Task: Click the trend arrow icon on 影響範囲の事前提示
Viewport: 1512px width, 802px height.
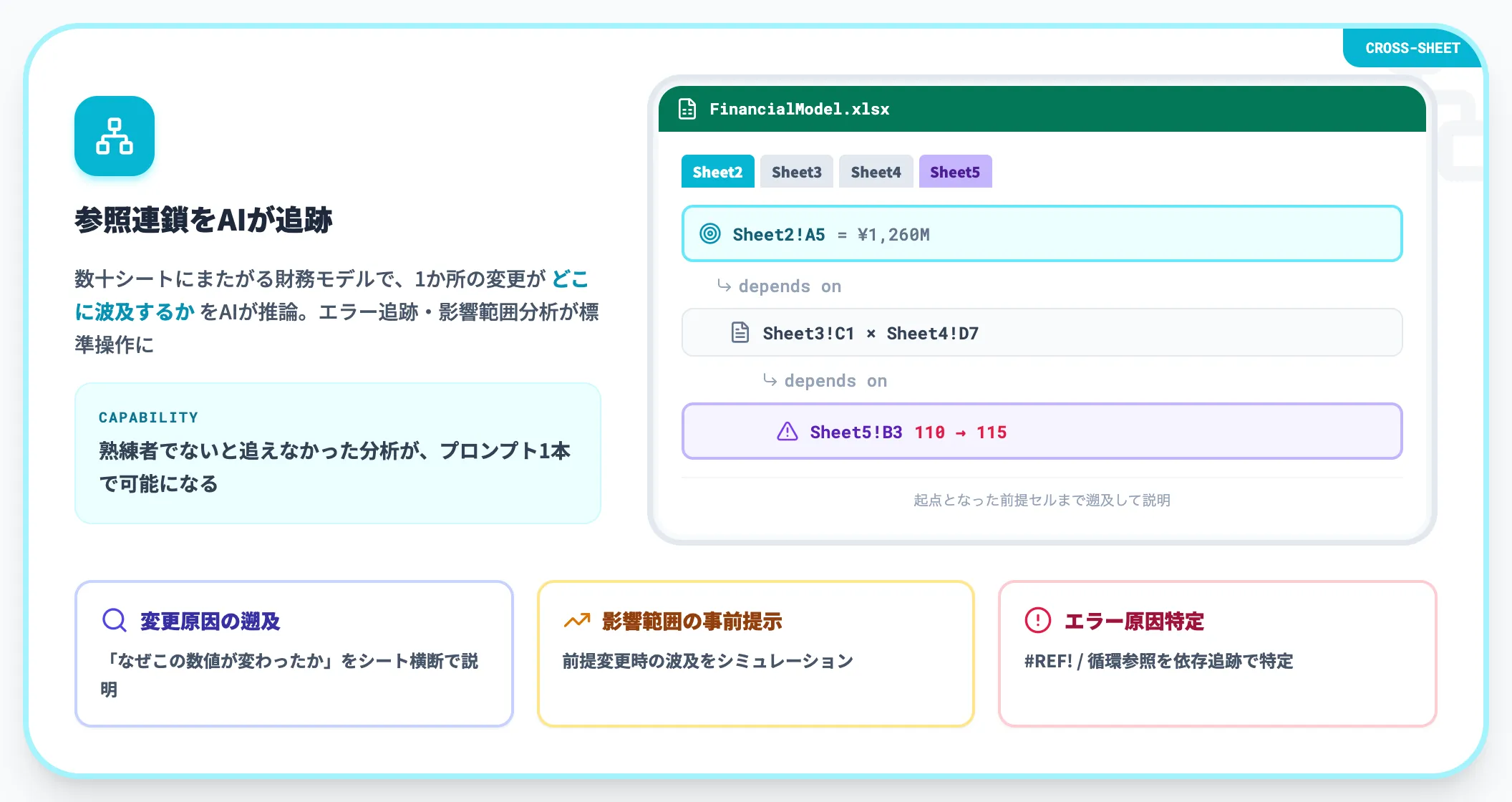Action: (x=577, y=620)
